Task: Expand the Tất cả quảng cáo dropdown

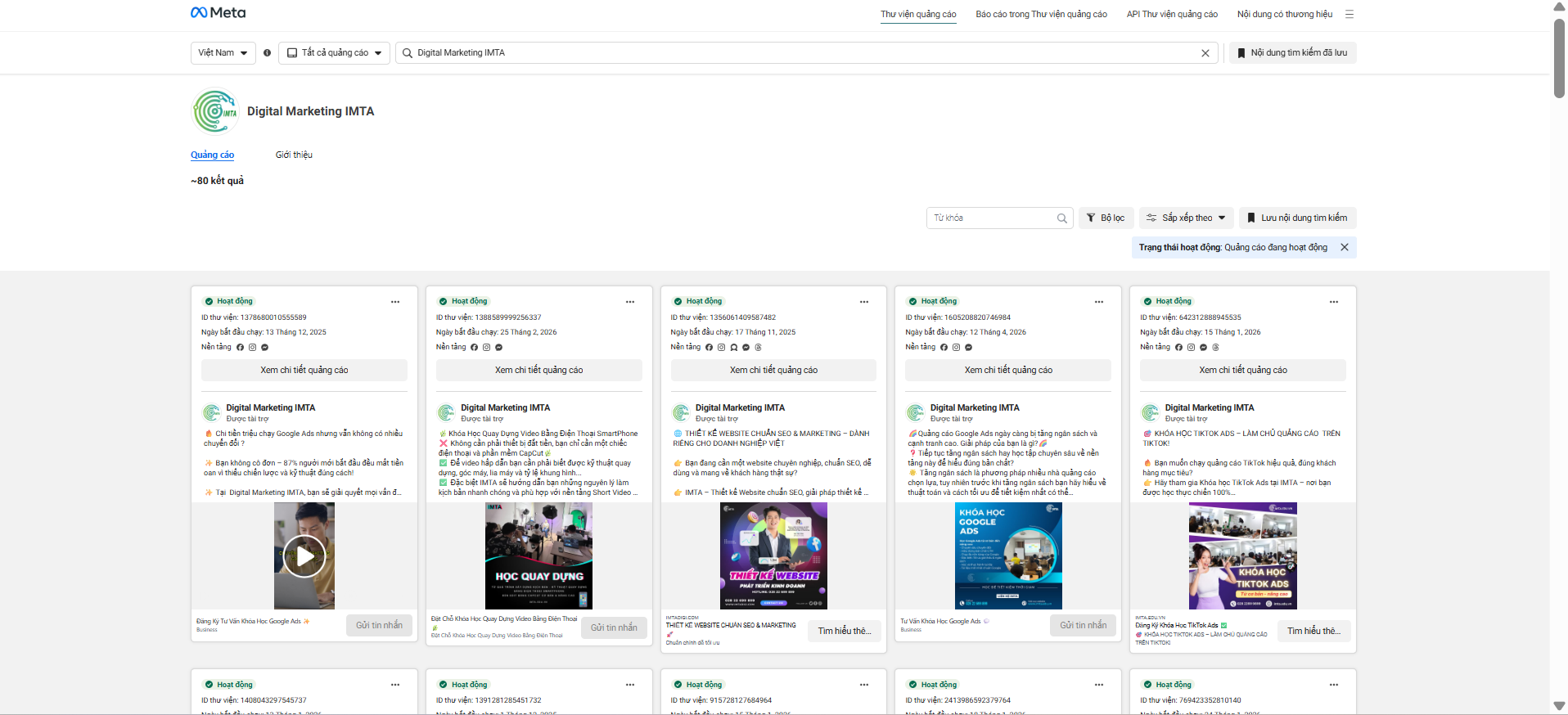Action: tap(334, 52)
